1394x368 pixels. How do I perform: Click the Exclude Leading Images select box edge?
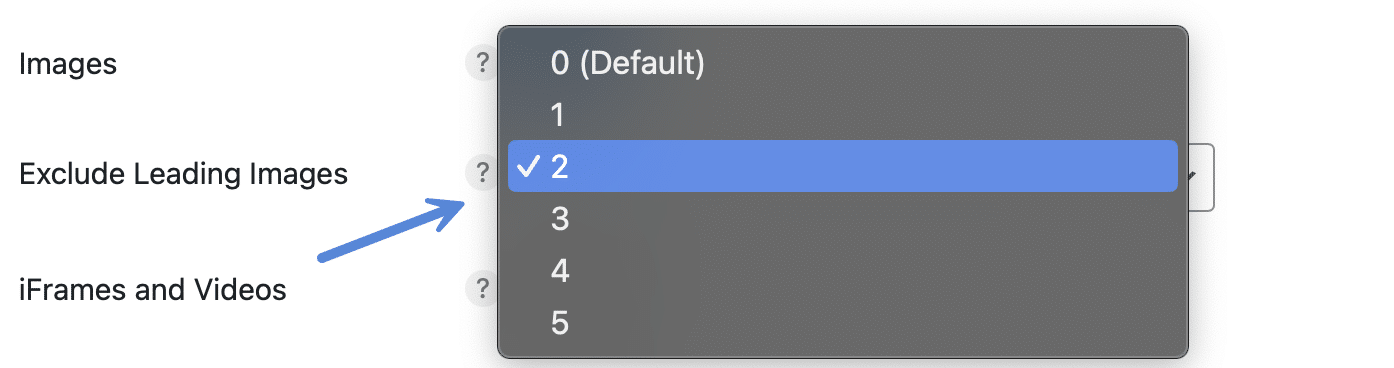pos(1202,177)
